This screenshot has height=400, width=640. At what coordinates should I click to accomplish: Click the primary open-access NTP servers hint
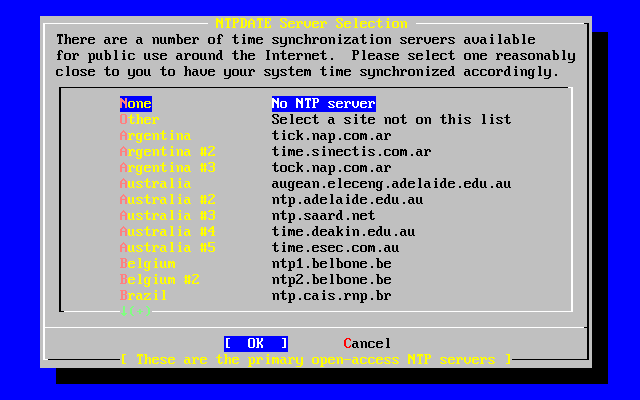click(x=315, y=359)
